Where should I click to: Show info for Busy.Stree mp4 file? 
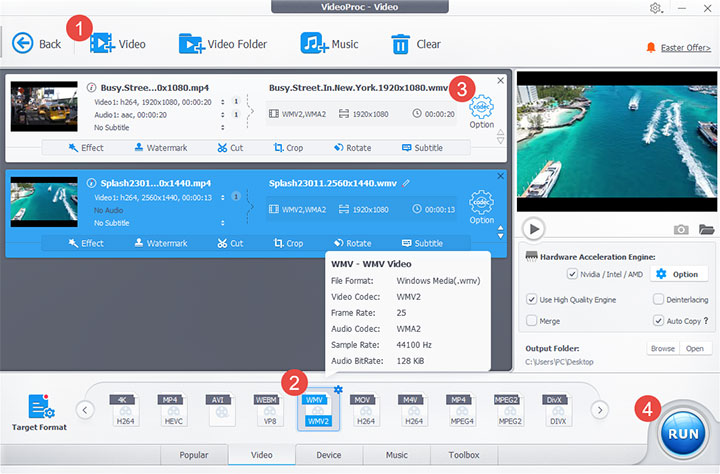(91, 87)
